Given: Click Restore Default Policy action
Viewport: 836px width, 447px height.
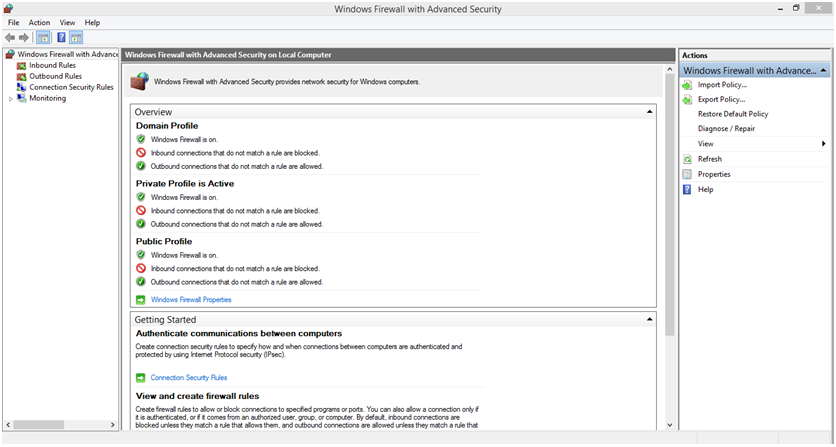Looking at the screenshot, I should pyautogui.click(x=732, y=114).
